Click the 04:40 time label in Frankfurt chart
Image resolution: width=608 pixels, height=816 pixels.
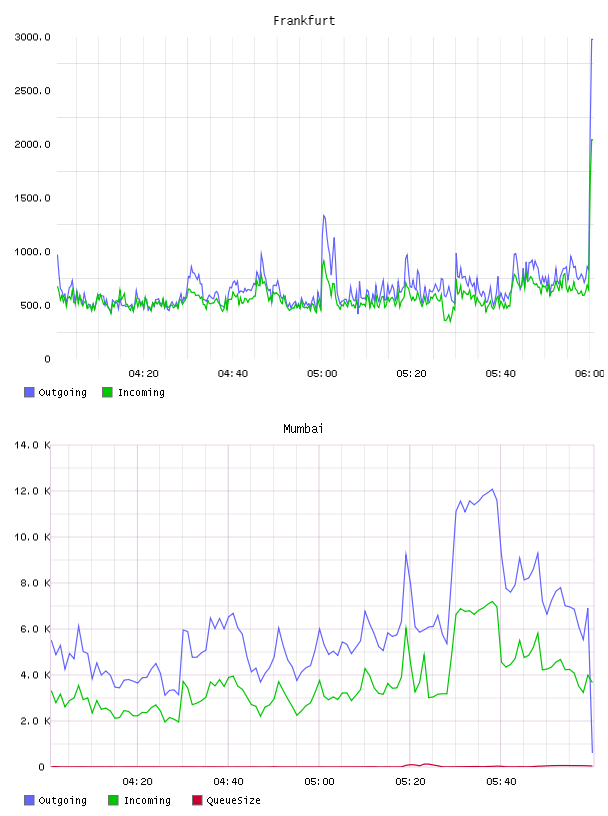click(x=233, y=374)
